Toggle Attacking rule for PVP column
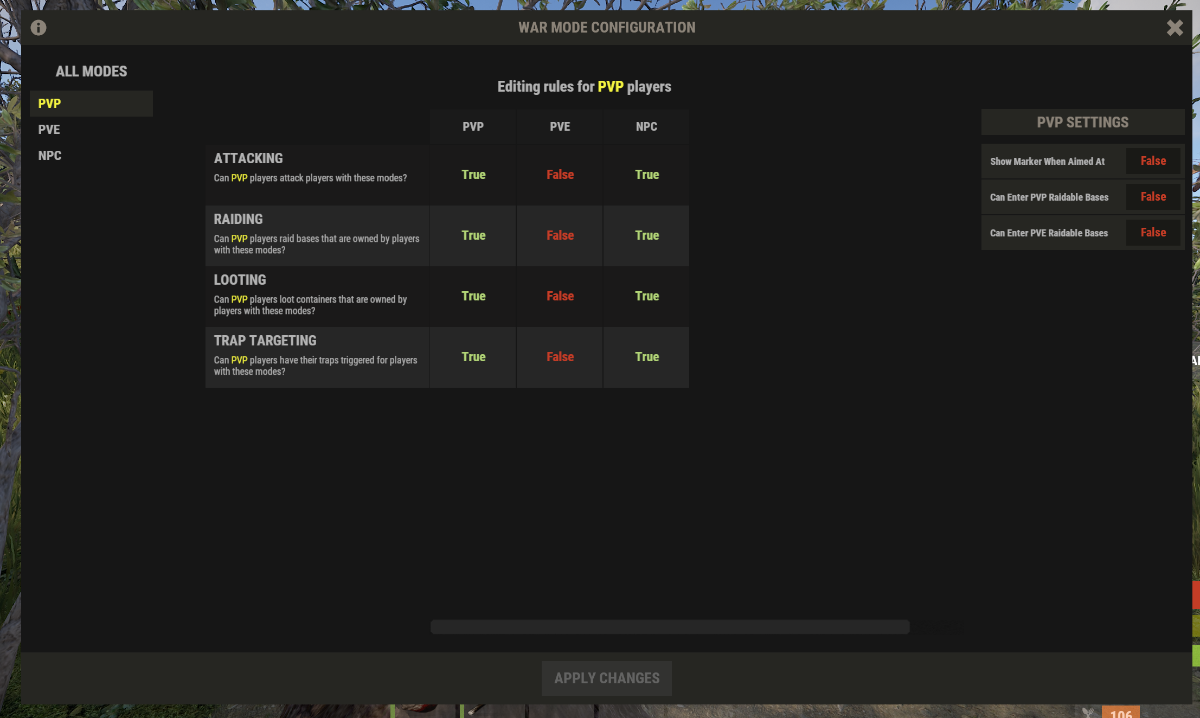Screen dimensions: 1200x718 (473, 175)
